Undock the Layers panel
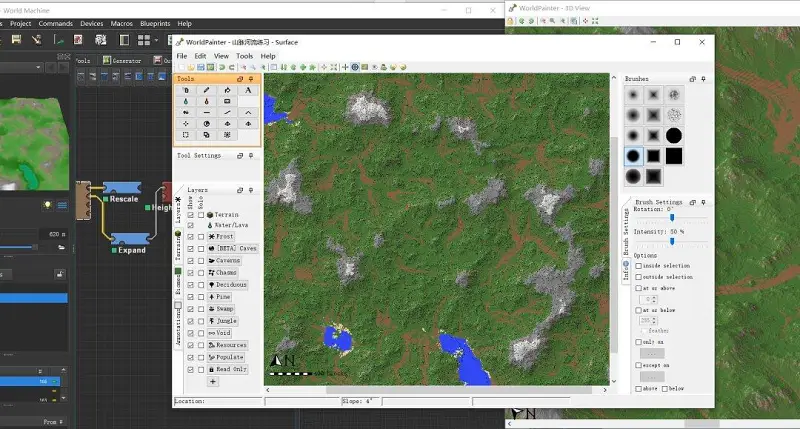 click(240, 190)
